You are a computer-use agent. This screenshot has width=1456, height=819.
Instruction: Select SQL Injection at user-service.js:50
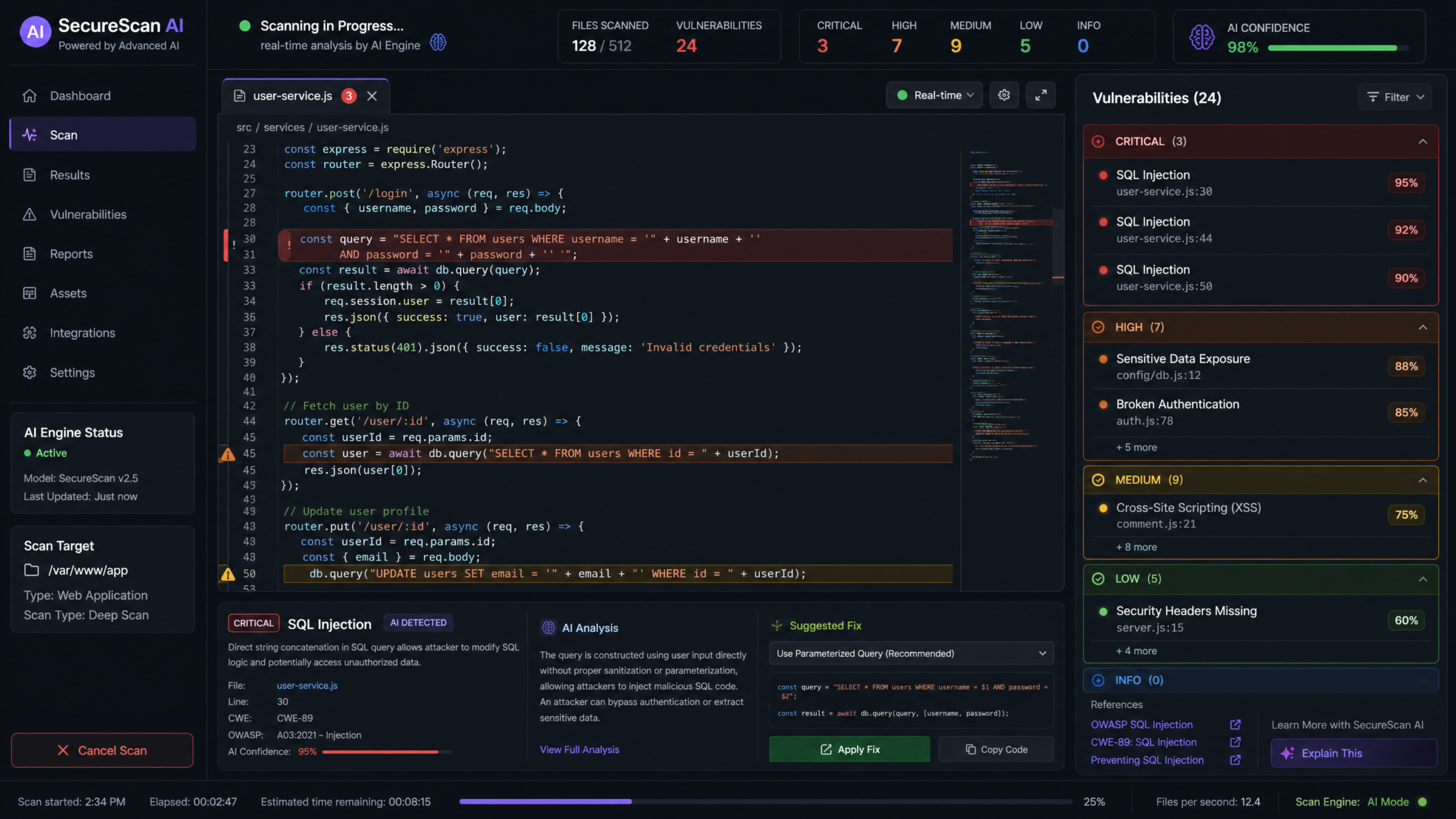(x=1260, y=278)
